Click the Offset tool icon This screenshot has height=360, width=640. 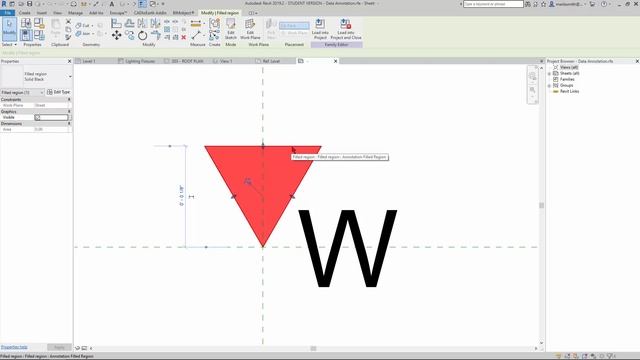pyautogui.click(x=130, y=23)
